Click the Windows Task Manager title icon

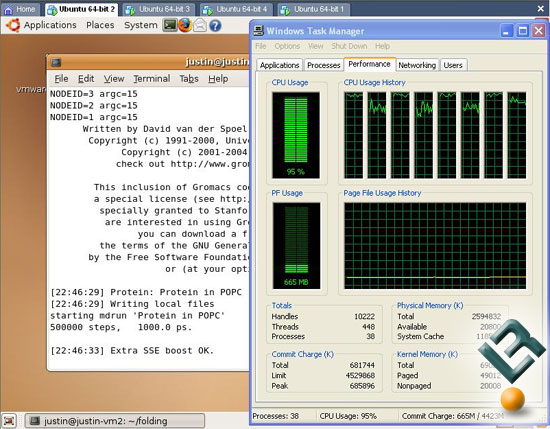[259, 31]
